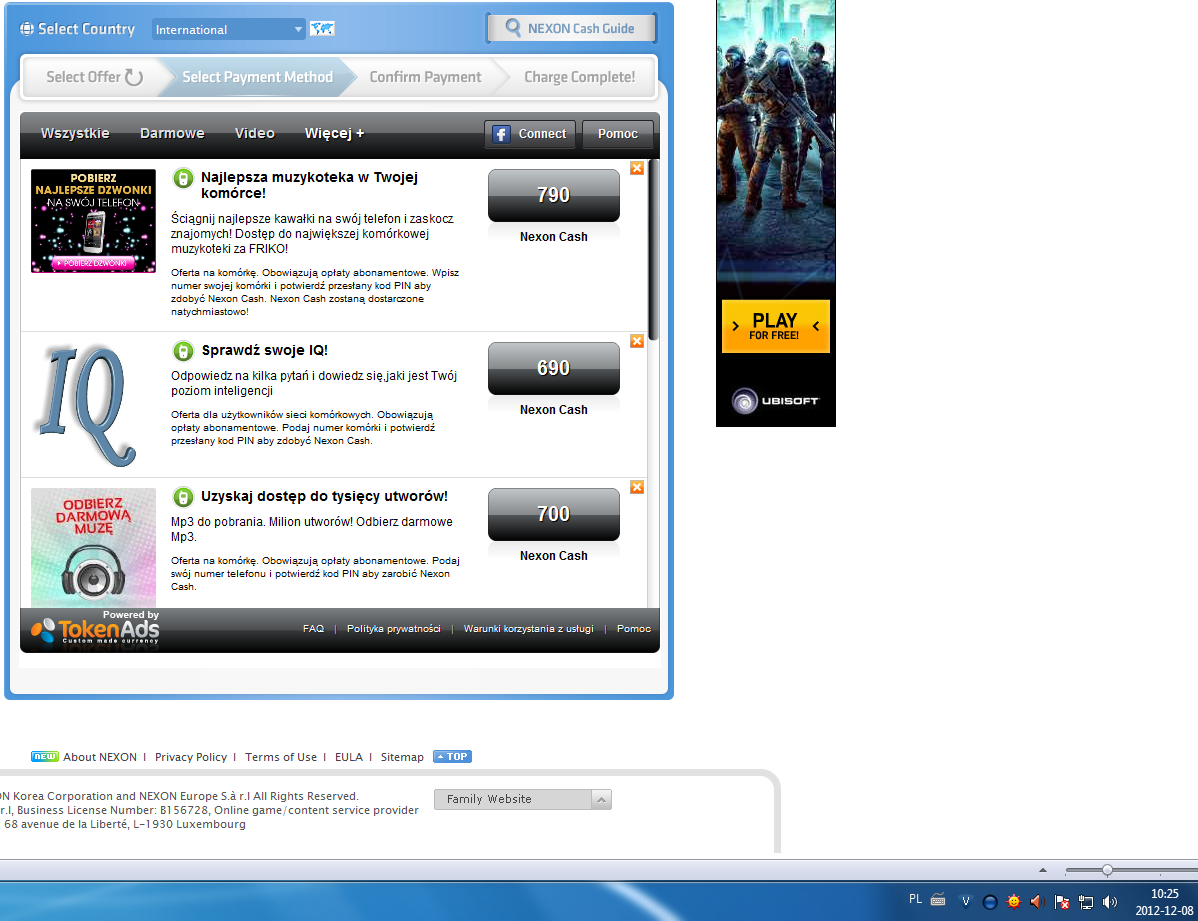Click the network connection tray icon
Screen dimensions: 1198x921
tap(1086, 902)
